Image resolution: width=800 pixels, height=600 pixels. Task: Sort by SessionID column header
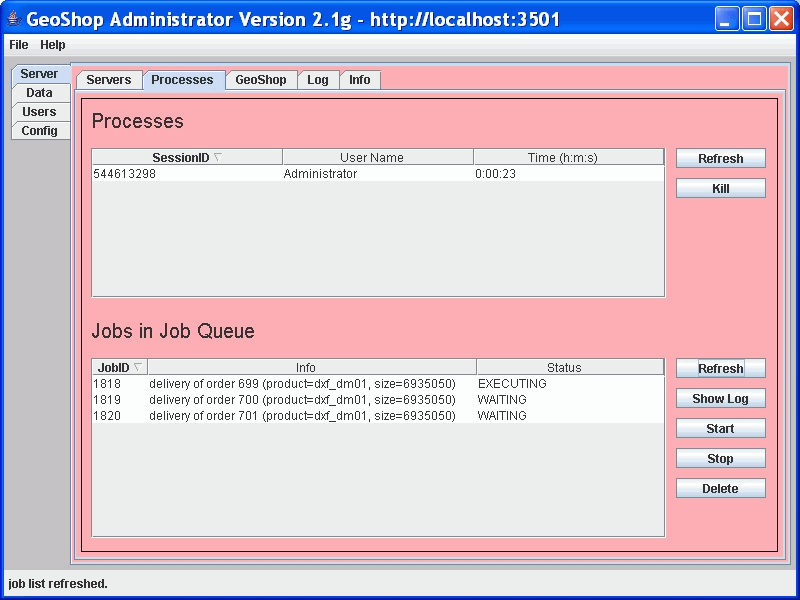(187, 158)
